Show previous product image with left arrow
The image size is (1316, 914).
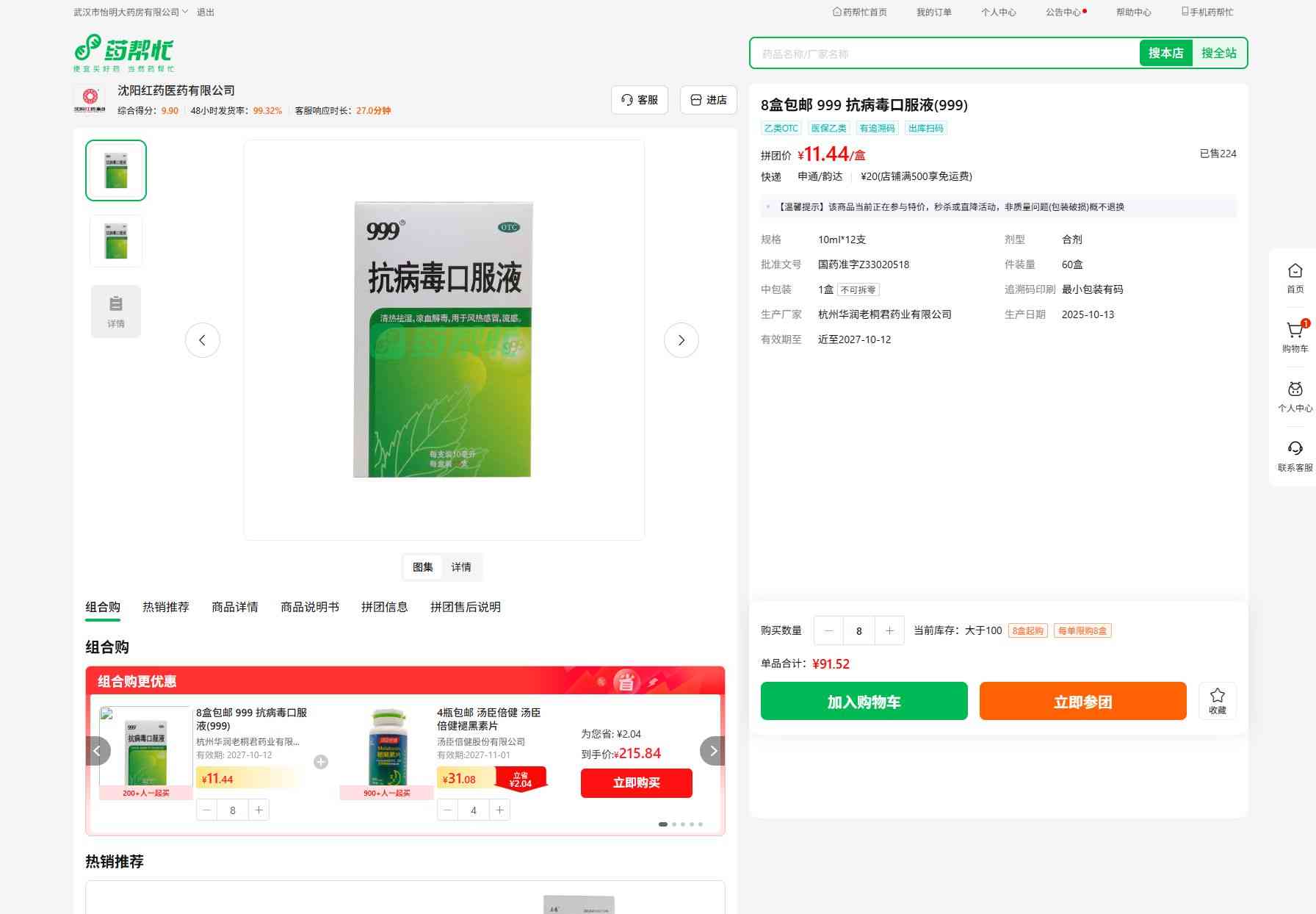click(203, 340)
